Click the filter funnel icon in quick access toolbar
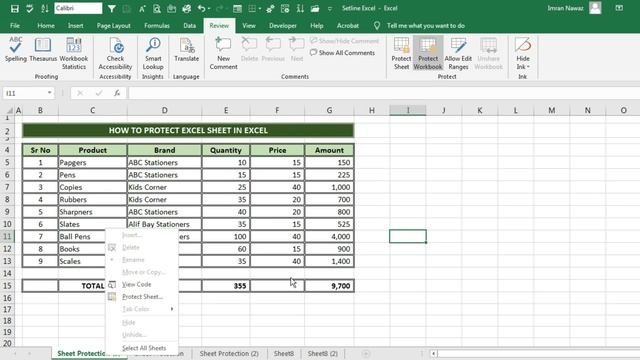The width and height of the screenshot is (640, 360). 111,9
